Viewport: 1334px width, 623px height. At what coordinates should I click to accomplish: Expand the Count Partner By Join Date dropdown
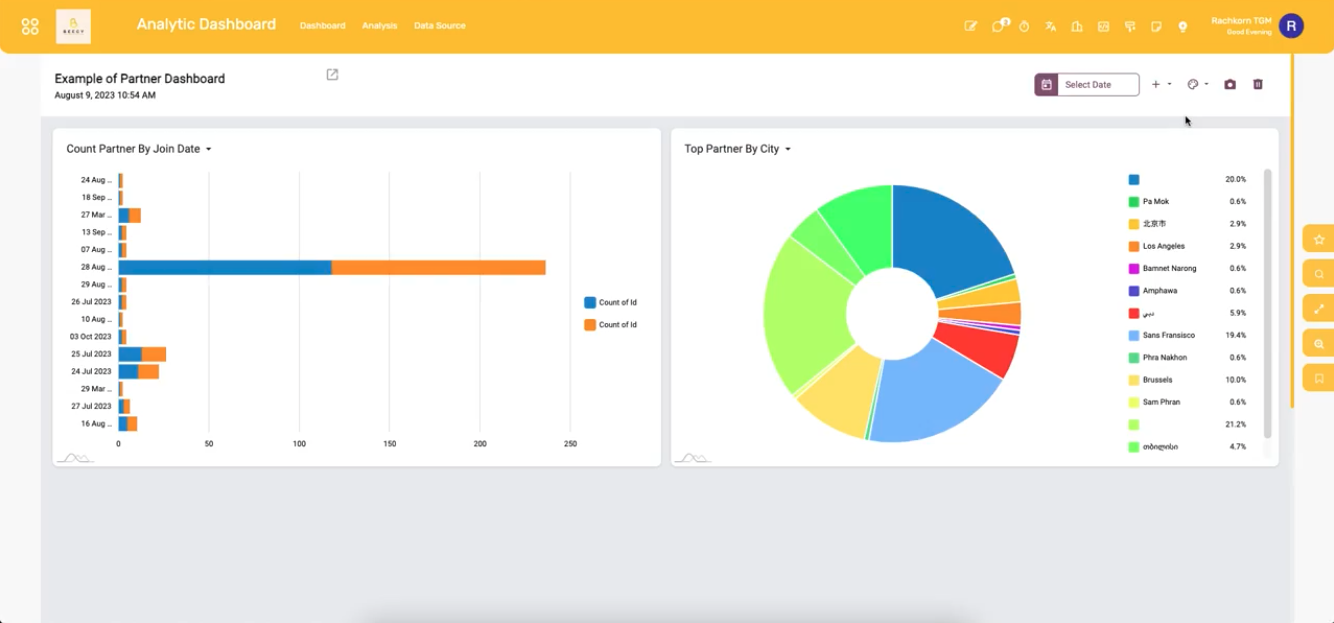click(x=209, y=148)
